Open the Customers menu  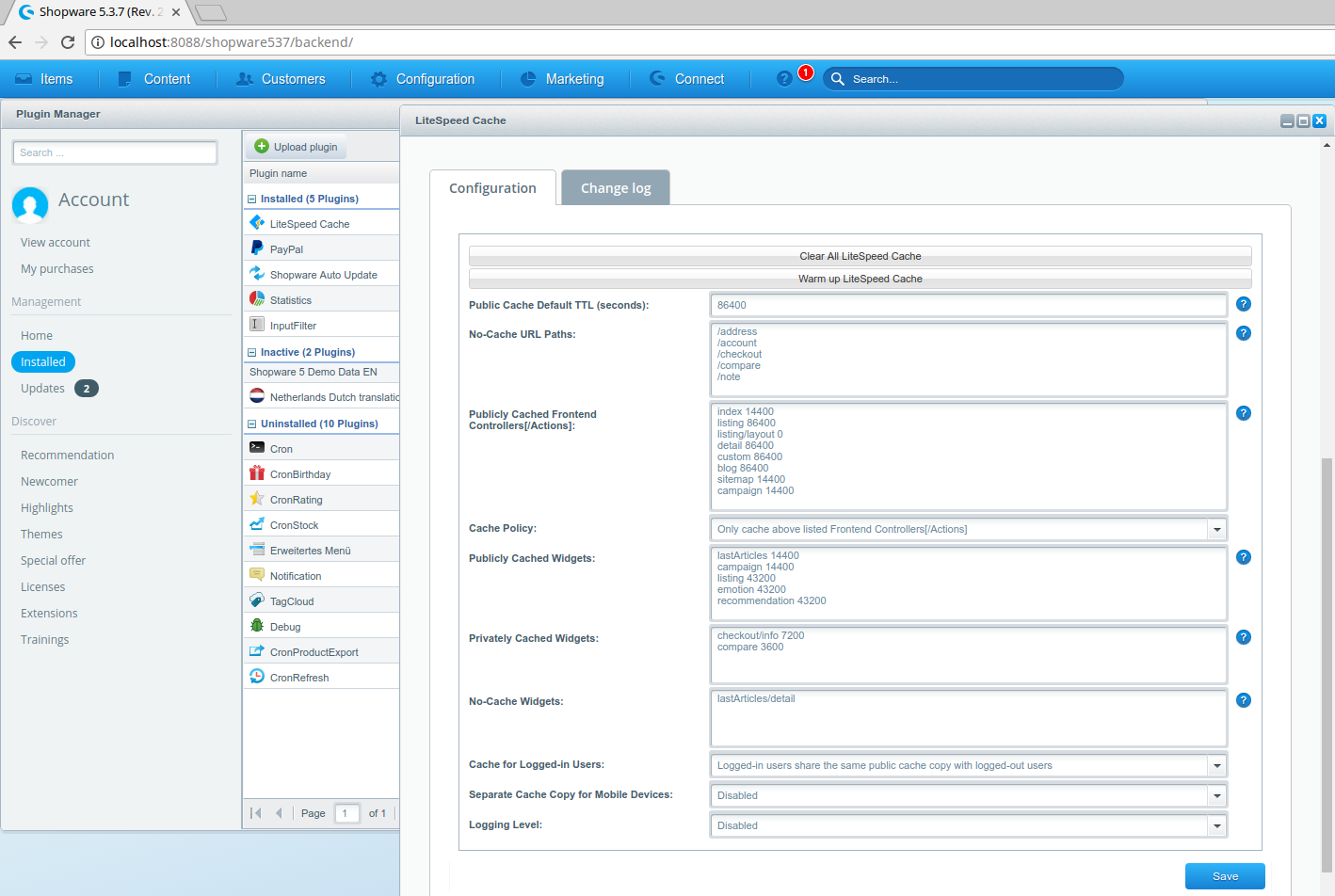tap(281, 79)
